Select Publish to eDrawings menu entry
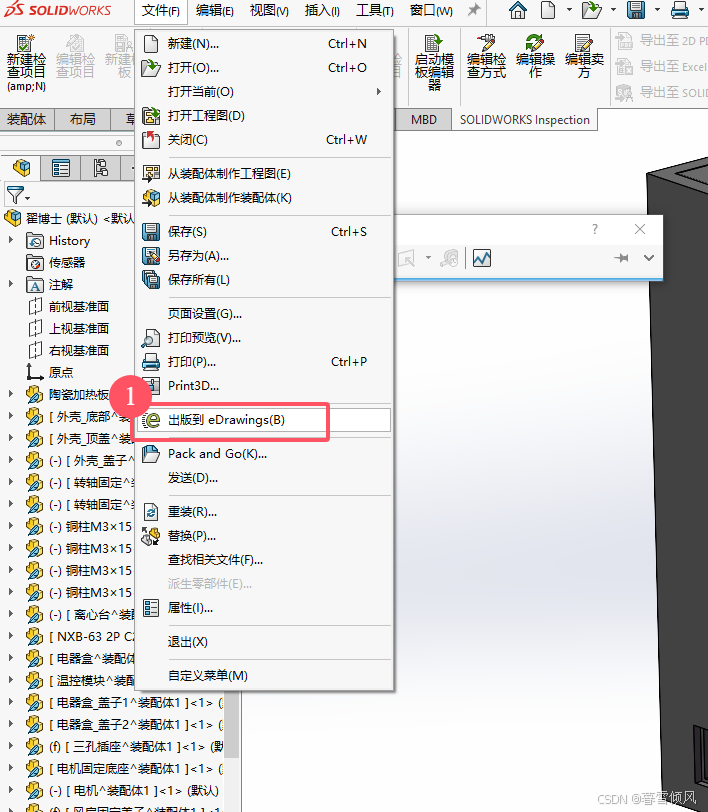 click(x=264, y=420)
